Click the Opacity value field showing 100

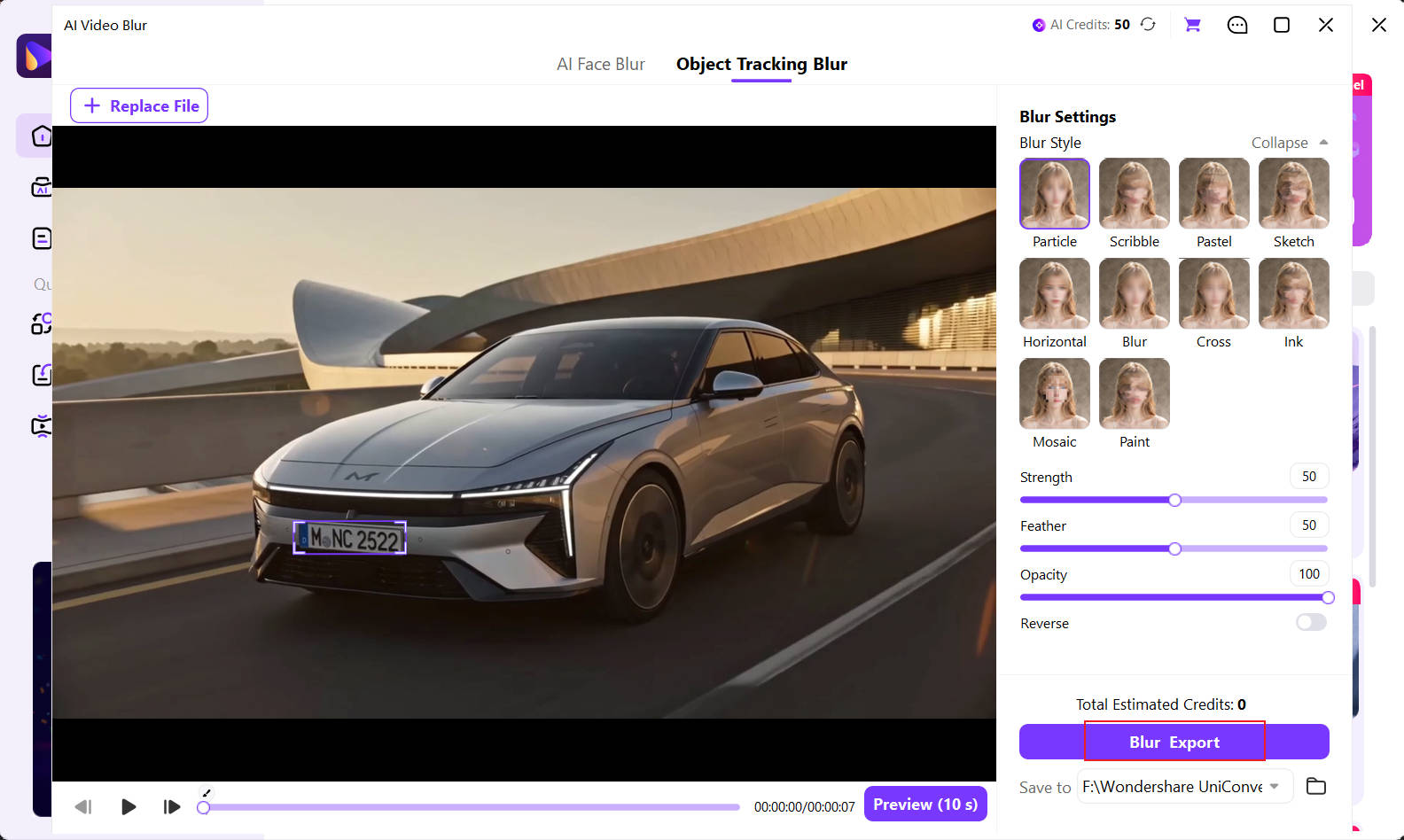(1309, 574)
